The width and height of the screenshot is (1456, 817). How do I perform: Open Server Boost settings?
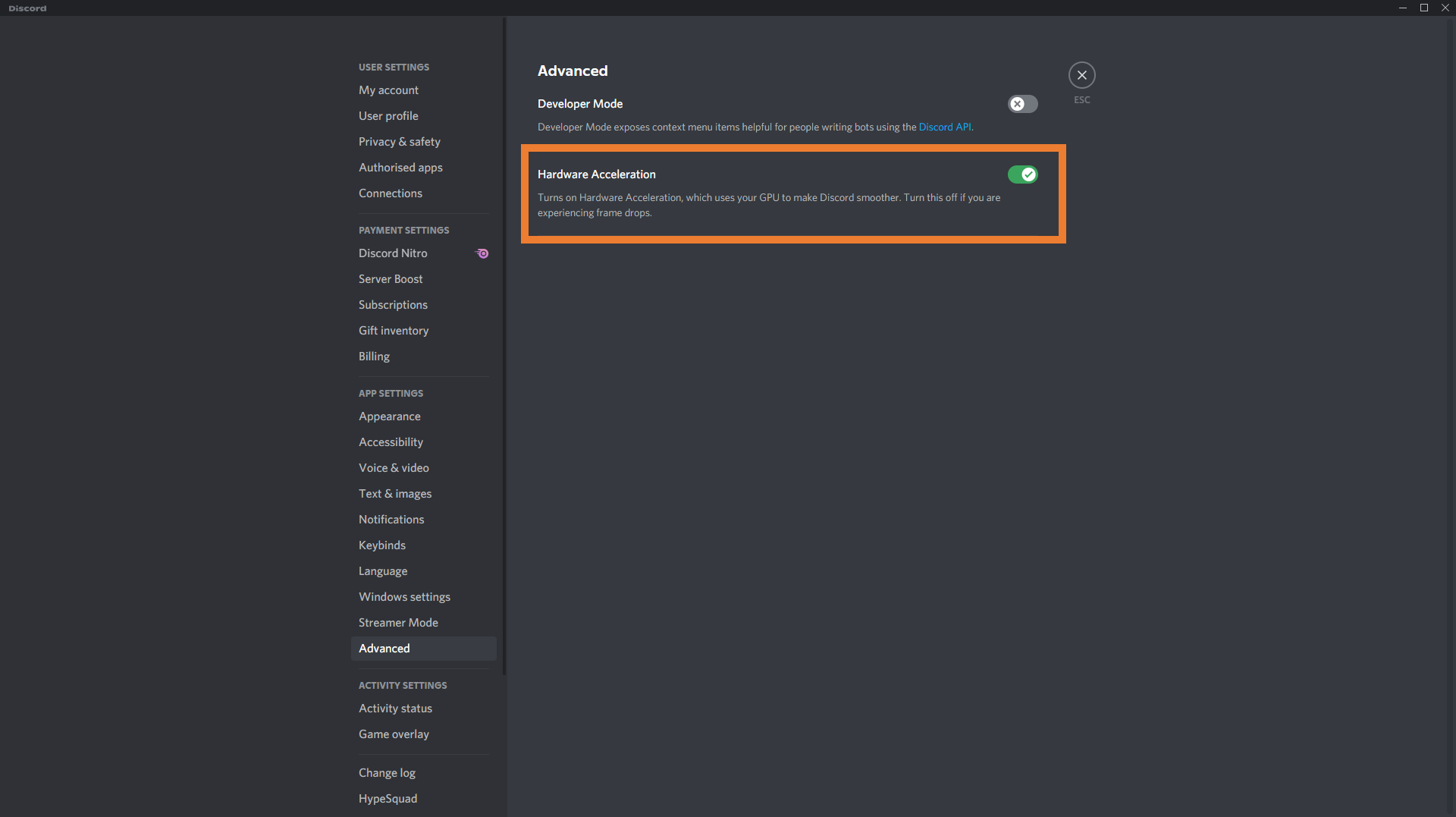click(x=390, y=279)
